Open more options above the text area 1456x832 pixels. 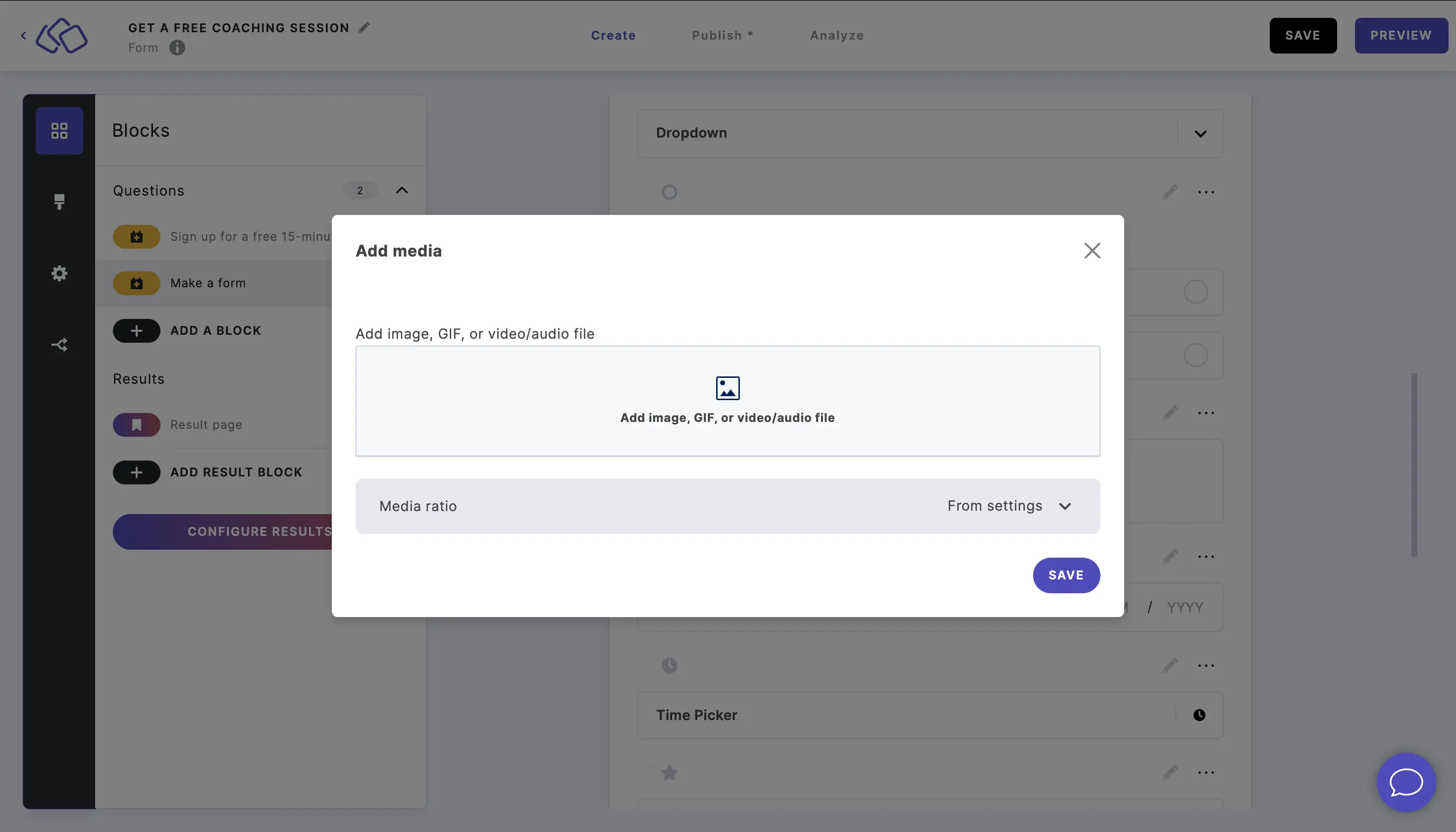(1206, 413)
